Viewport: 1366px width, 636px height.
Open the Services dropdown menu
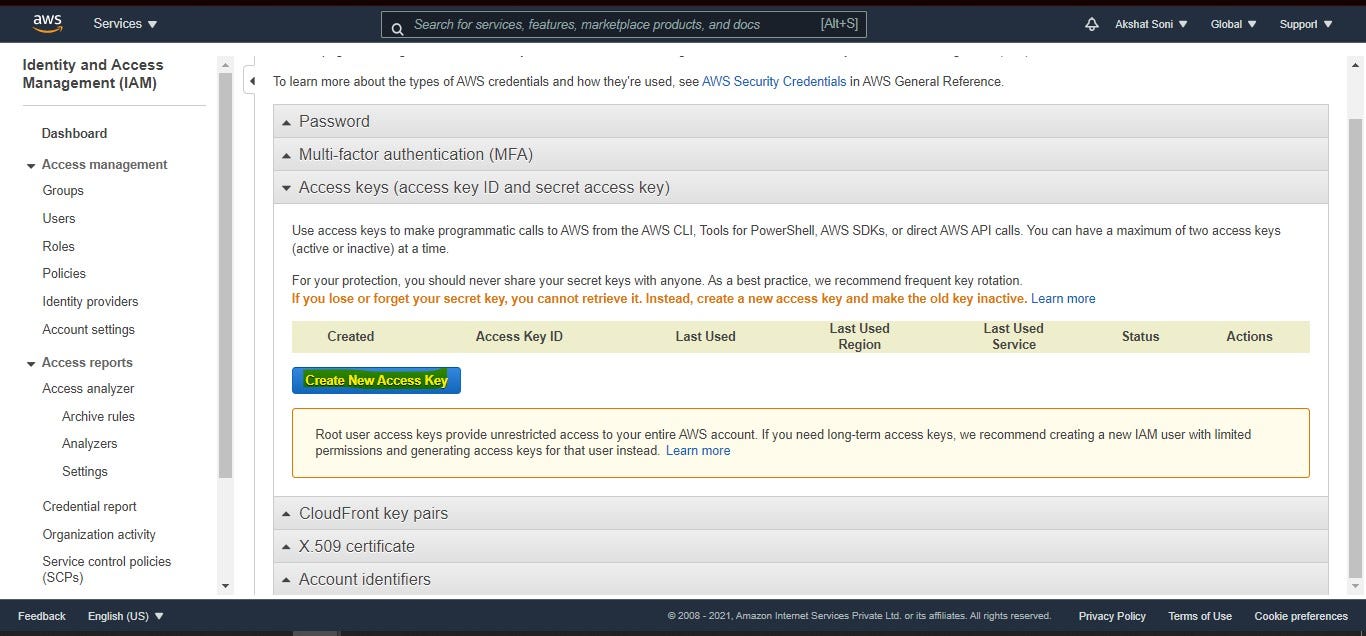(125, 24)
